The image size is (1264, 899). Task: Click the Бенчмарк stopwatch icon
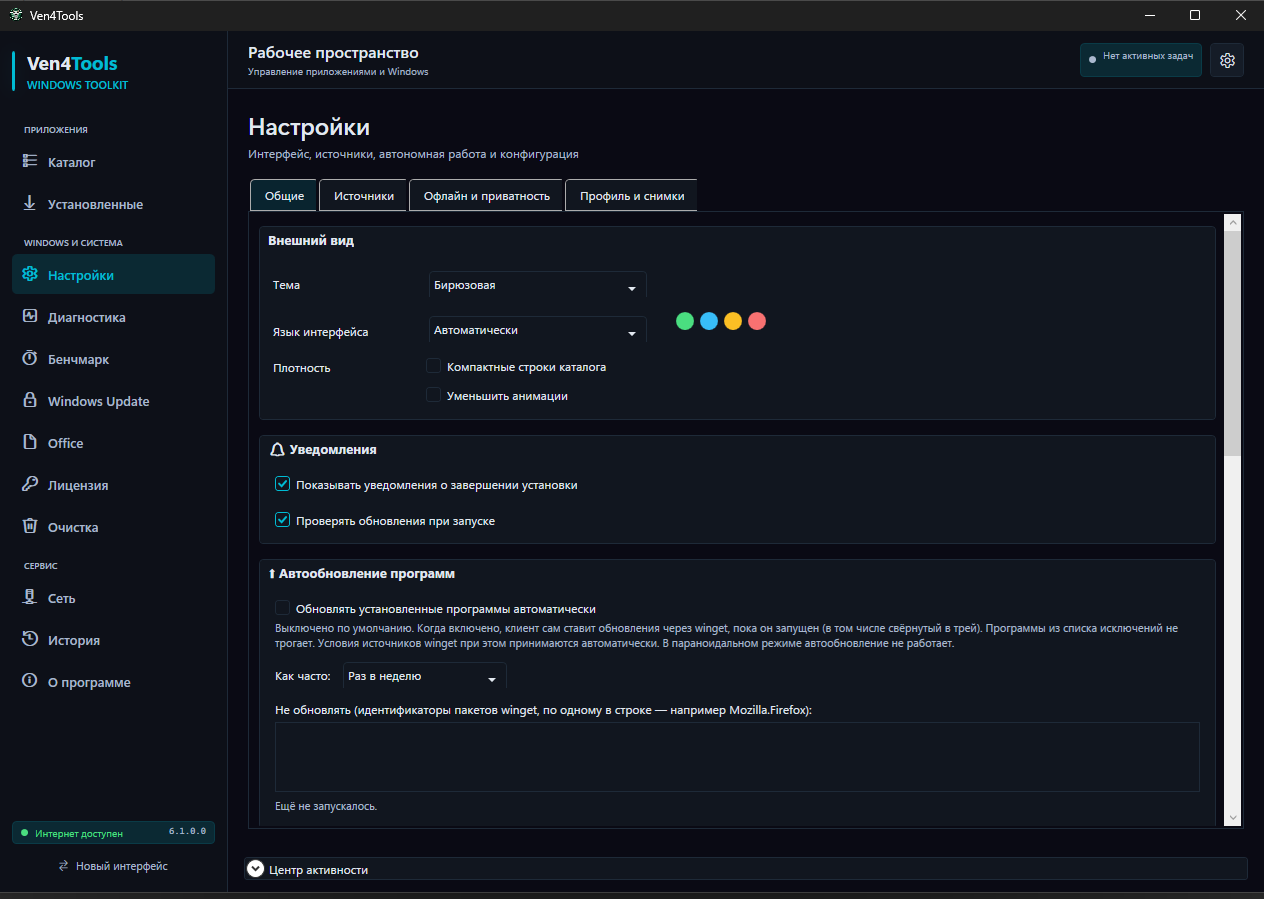[x=30, y=359]
